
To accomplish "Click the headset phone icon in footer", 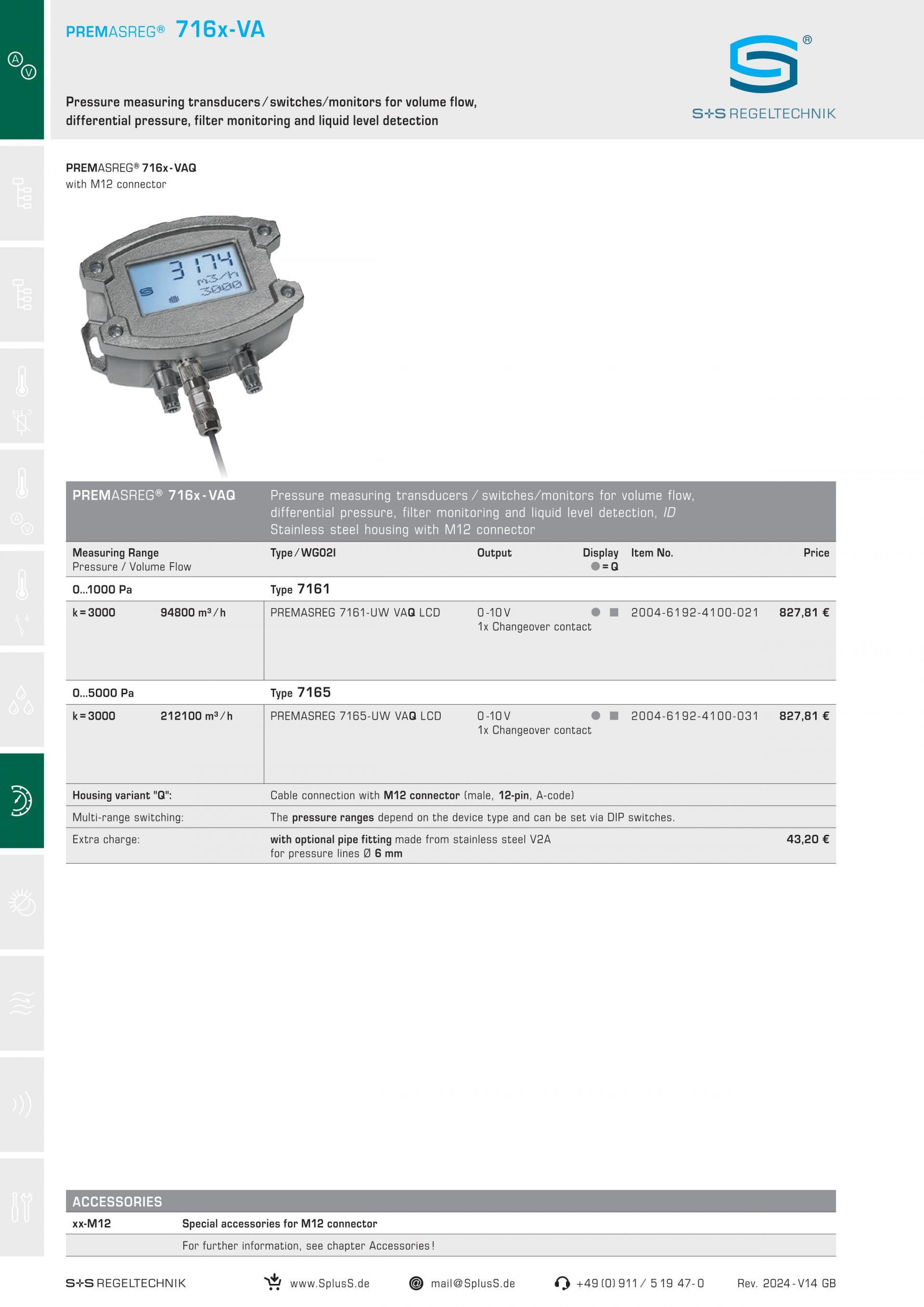I will point(562,1283).
